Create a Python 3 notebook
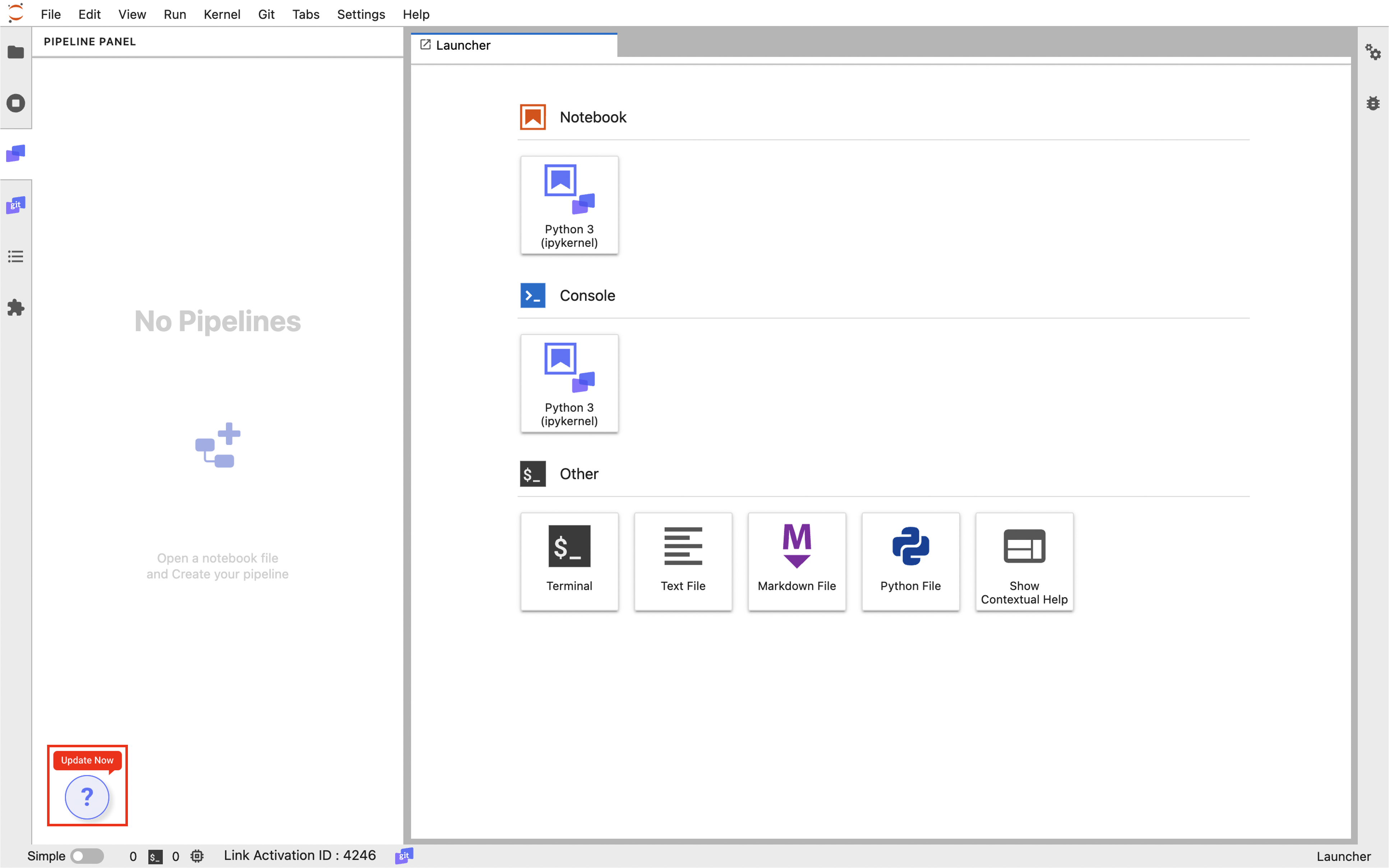Viewport: 1389px width, 868px height. pos(569,205)
